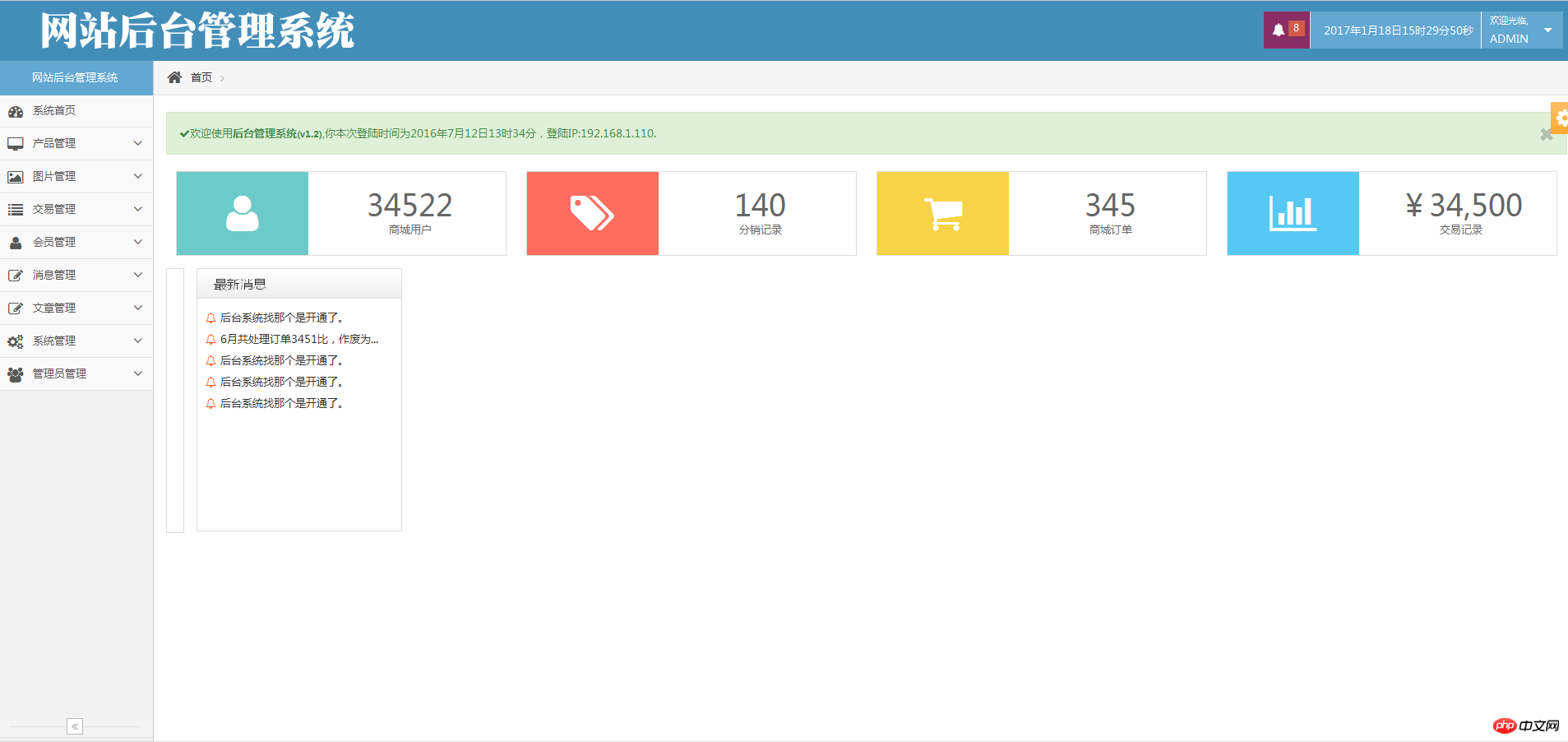1568x742 pixels.
Task: Click the red tags icon tile
Action: [592, 213]
